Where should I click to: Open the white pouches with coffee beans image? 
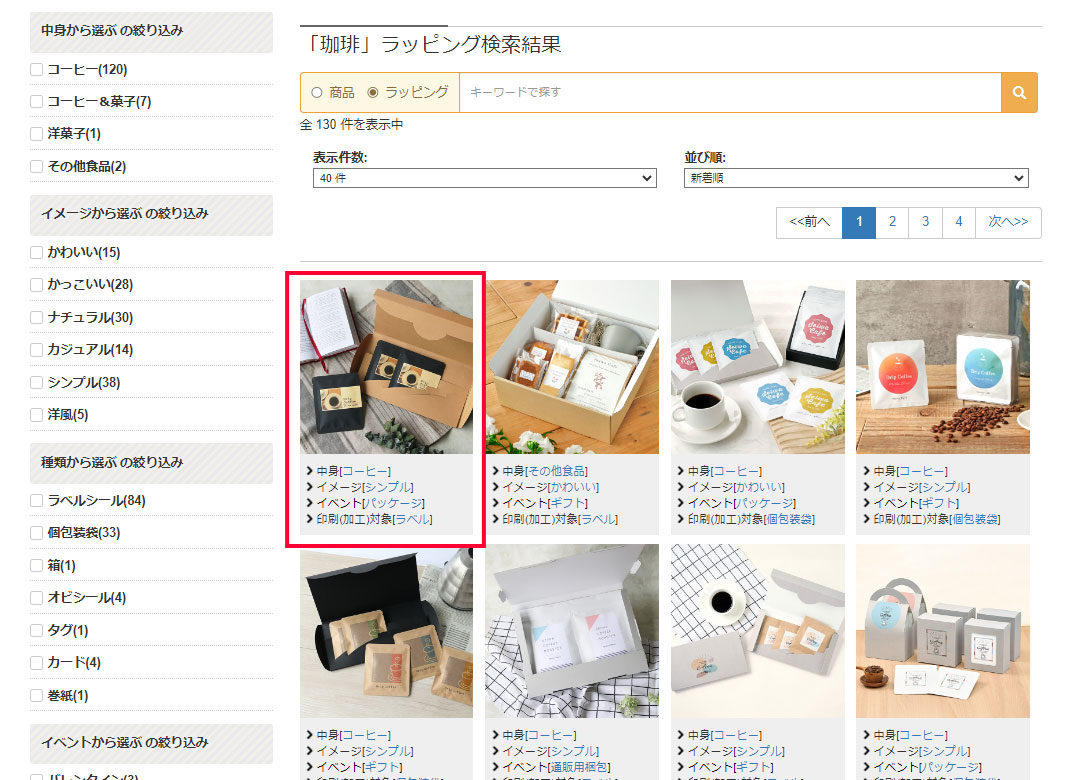(x=943, y=367)
